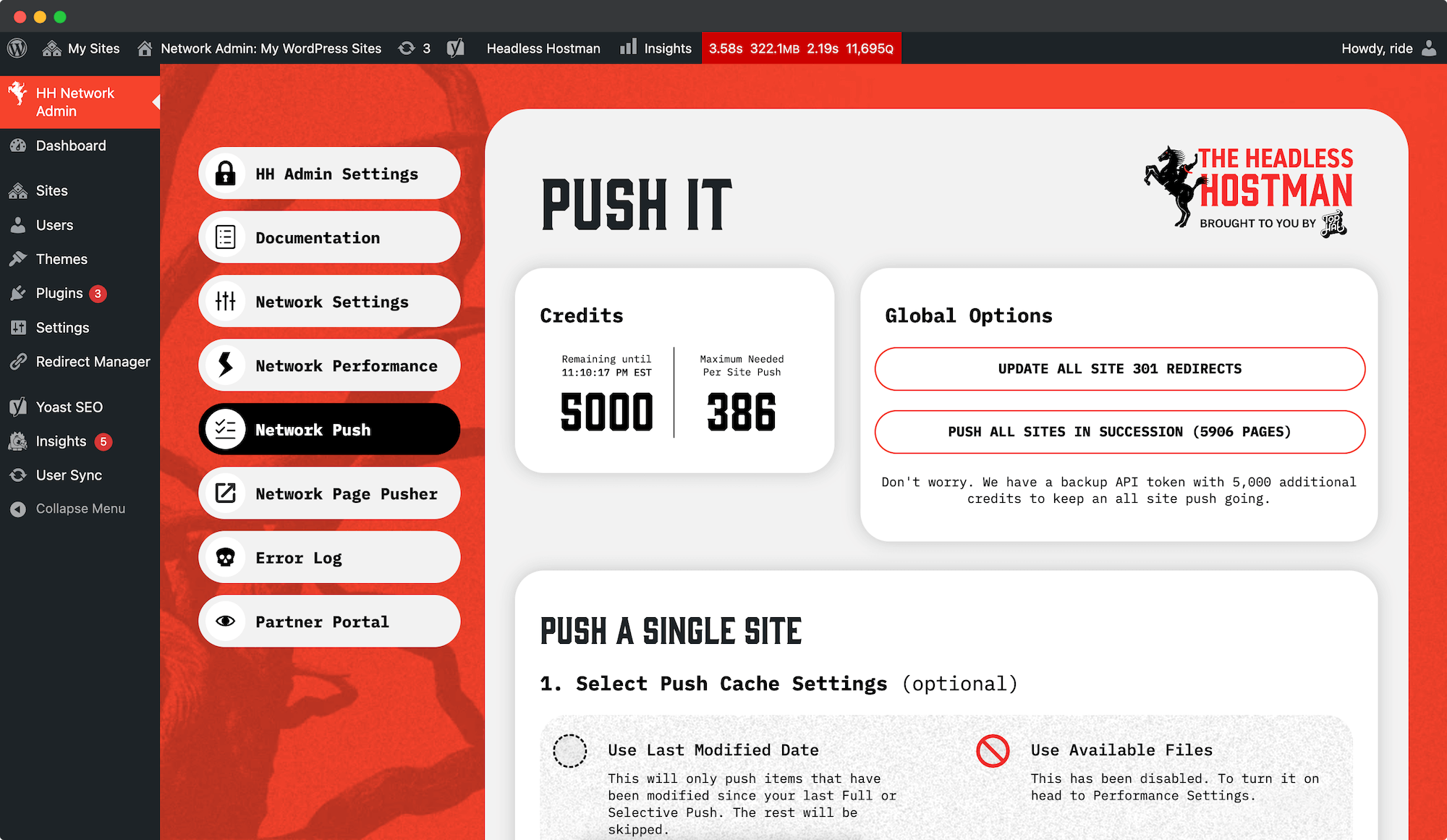Image resolution: width=1447 pixels, height=840 pixels.
Task: Select Use Last Modified Date radio option
Action: (x=570, y=750)
